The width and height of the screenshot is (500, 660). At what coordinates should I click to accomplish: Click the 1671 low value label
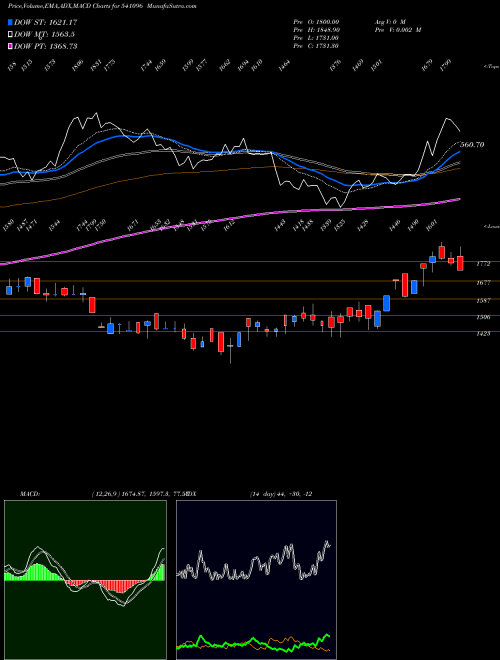pos(133,225)
